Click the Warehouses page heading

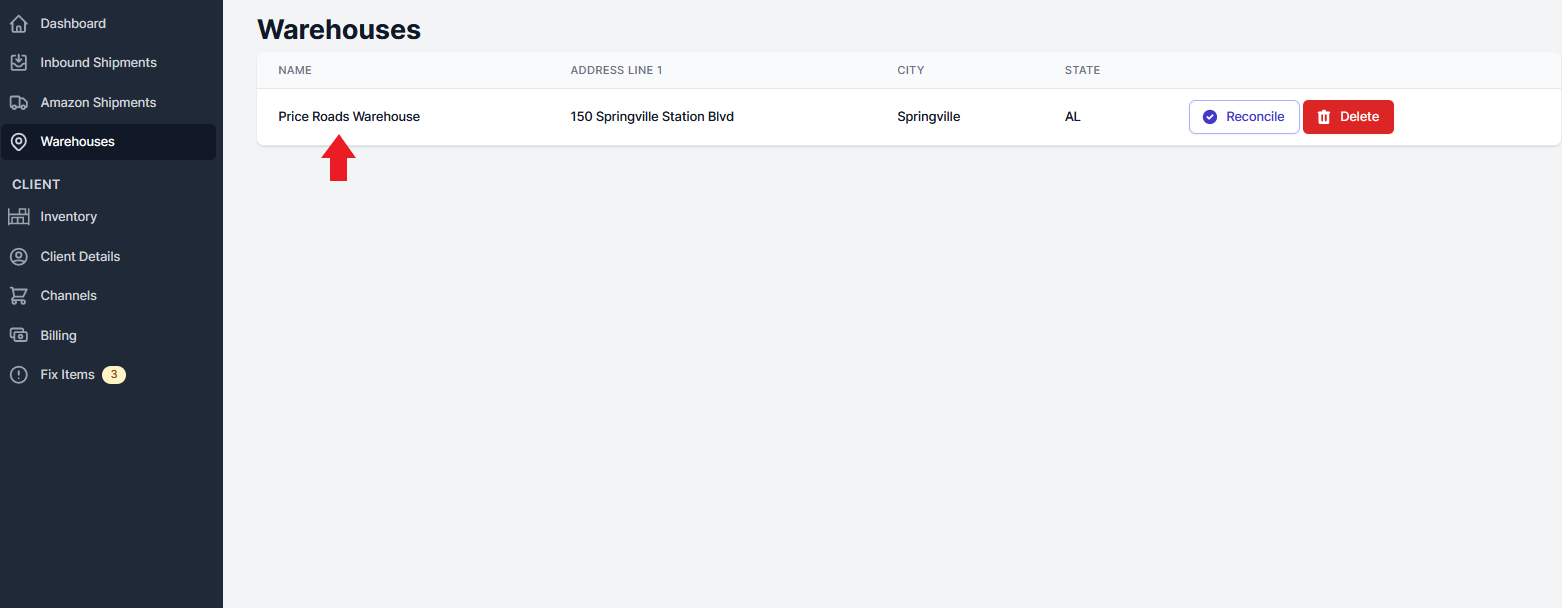339,30
